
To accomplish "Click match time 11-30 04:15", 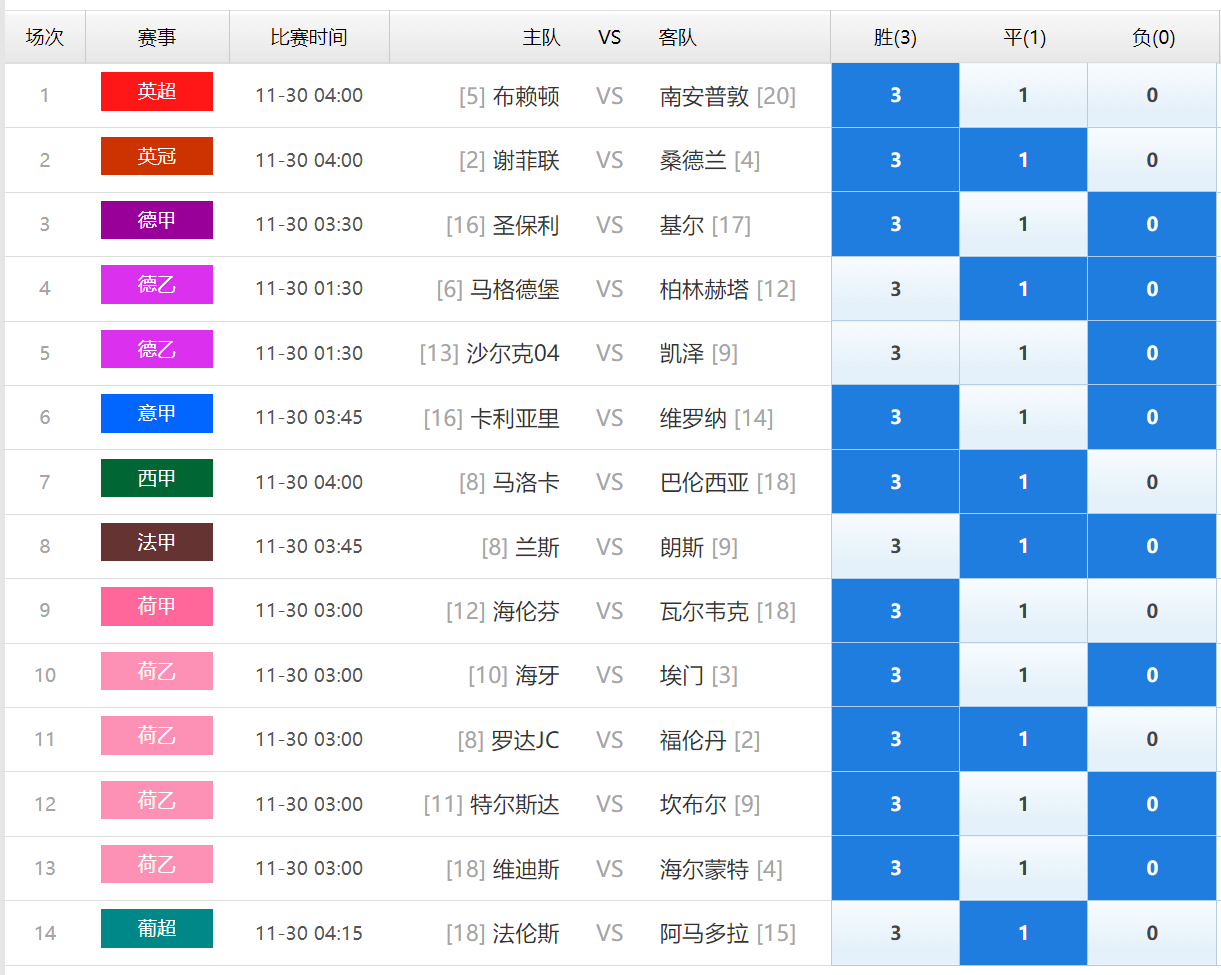I will [x=309, y=933].
